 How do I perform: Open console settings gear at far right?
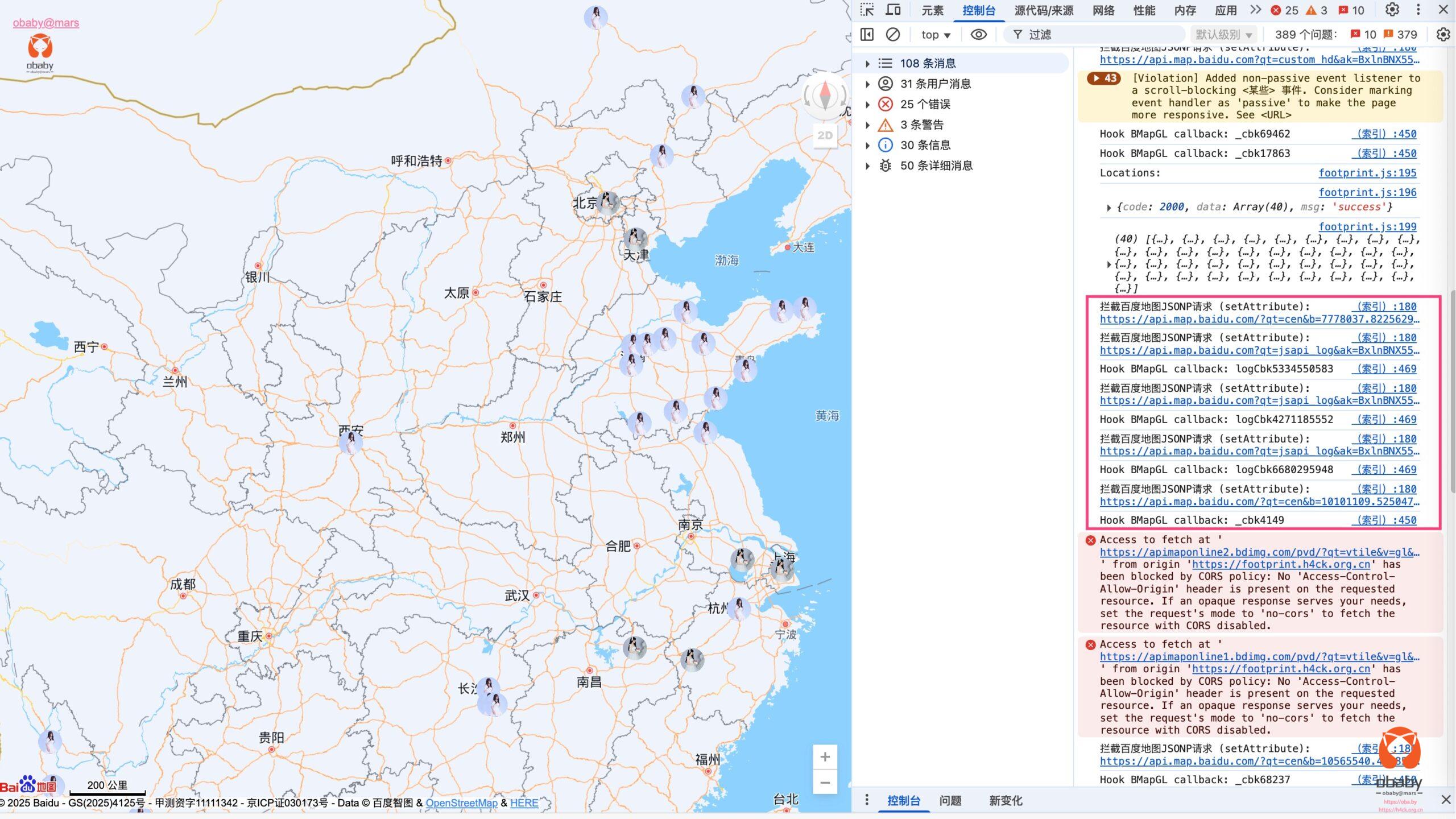[x=1443, y=35]
